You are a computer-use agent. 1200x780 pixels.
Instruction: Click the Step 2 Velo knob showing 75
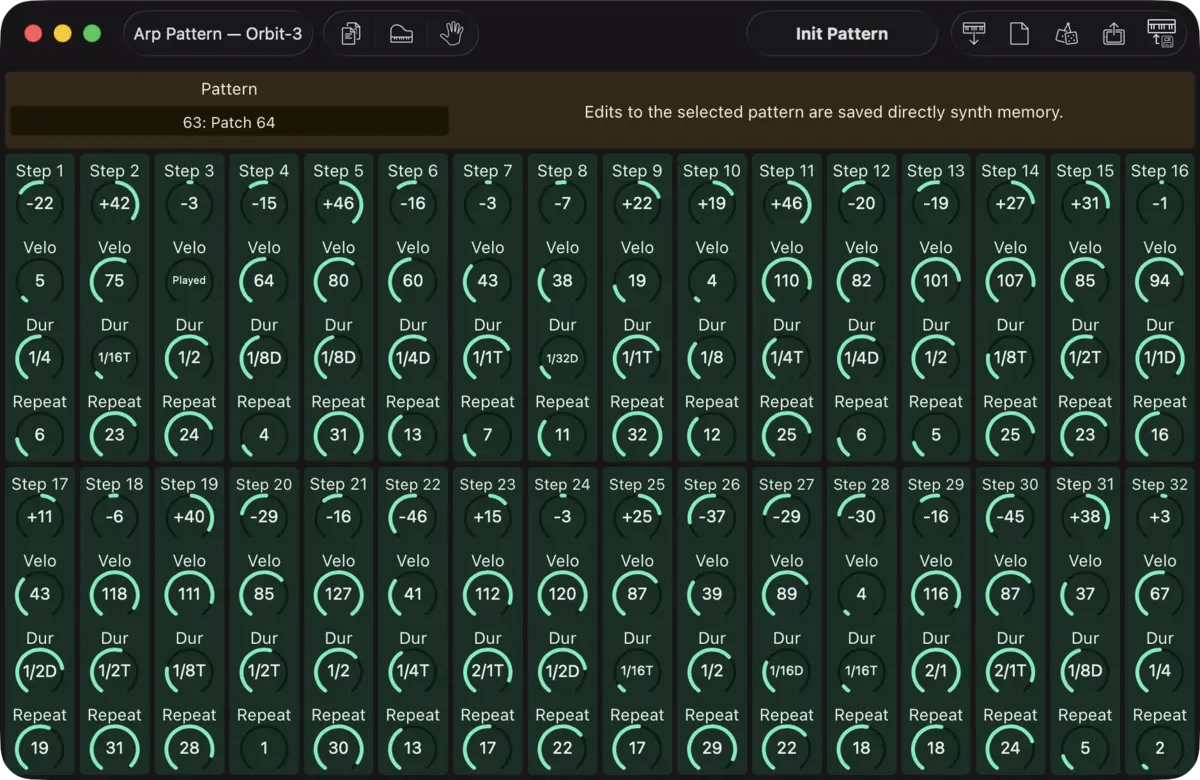[x=115, y=280]
